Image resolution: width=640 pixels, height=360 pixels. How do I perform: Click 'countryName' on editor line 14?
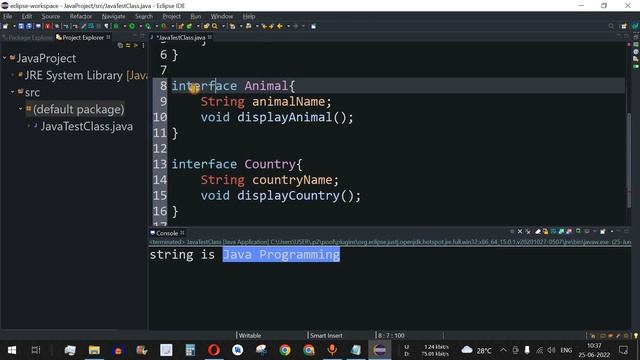(292, 180)
